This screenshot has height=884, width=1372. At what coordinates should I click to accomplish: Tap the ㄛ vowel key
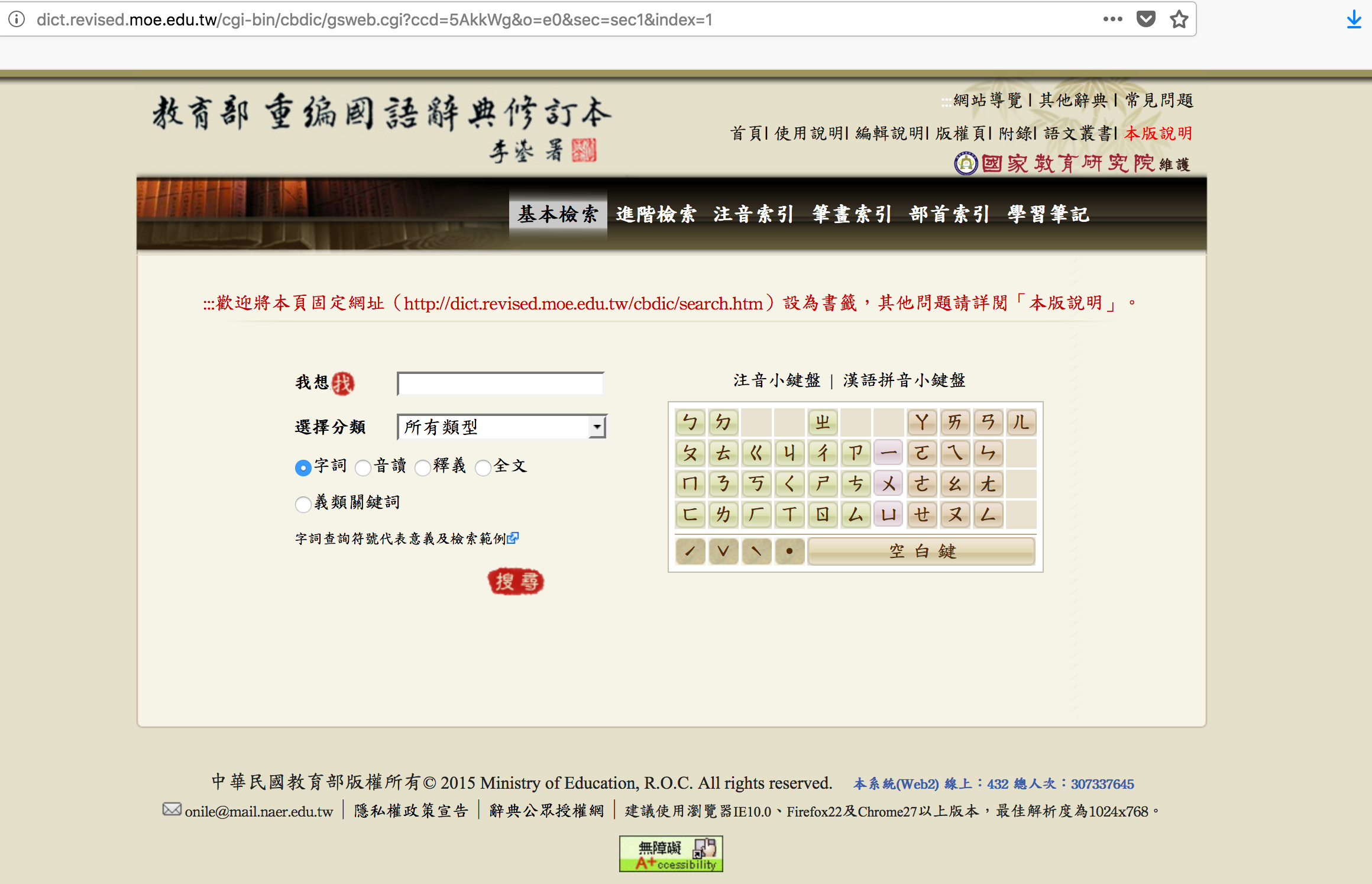(922, 453)
